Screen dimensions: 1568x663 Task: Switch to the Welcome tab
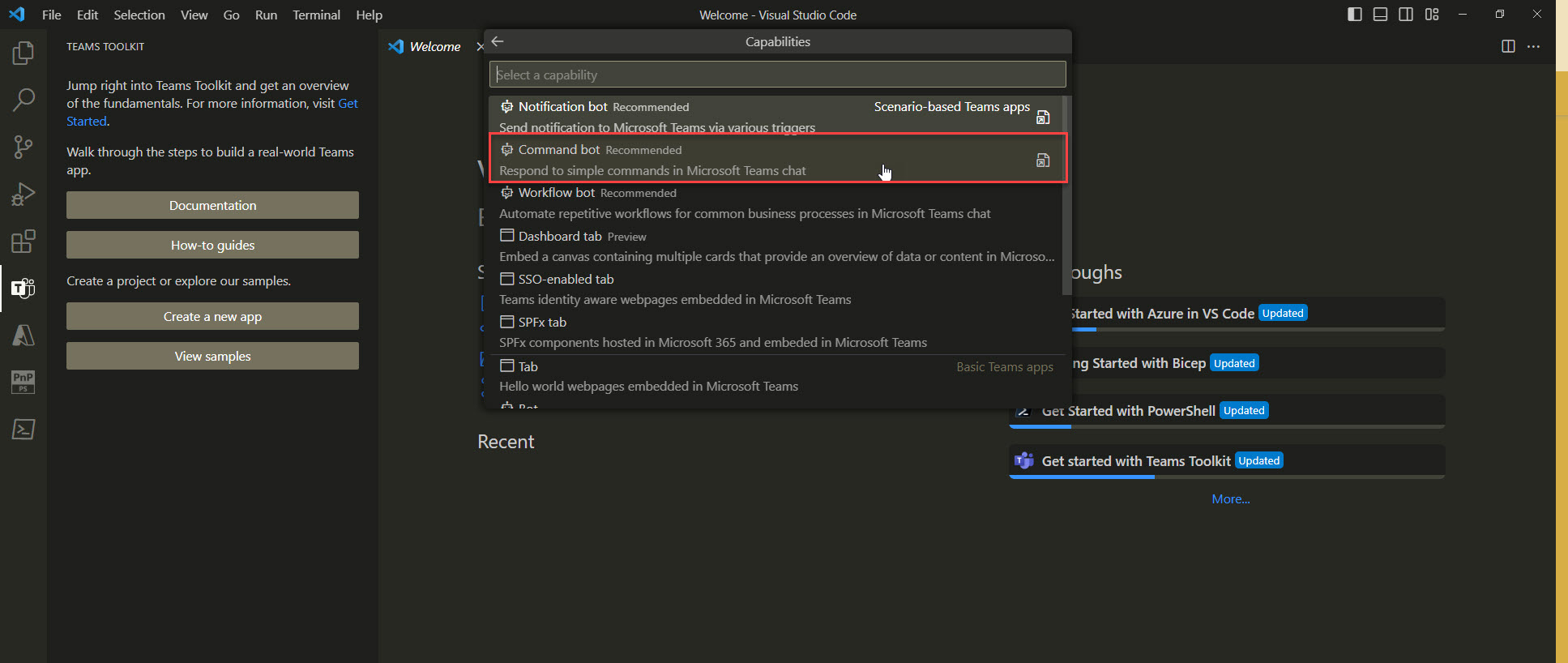pos(434,47)
